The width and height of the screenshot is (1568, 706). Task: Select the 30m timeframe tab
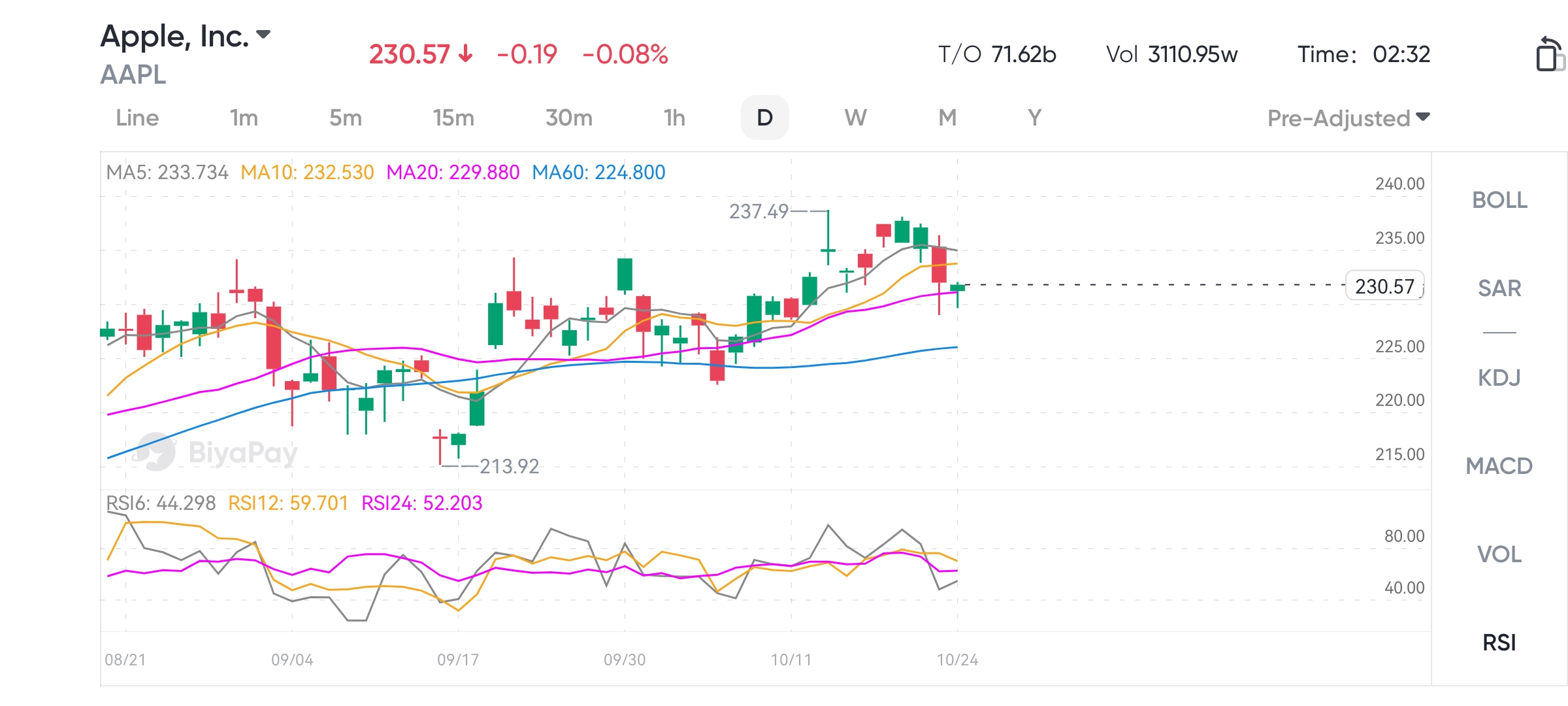click(569, 118)
